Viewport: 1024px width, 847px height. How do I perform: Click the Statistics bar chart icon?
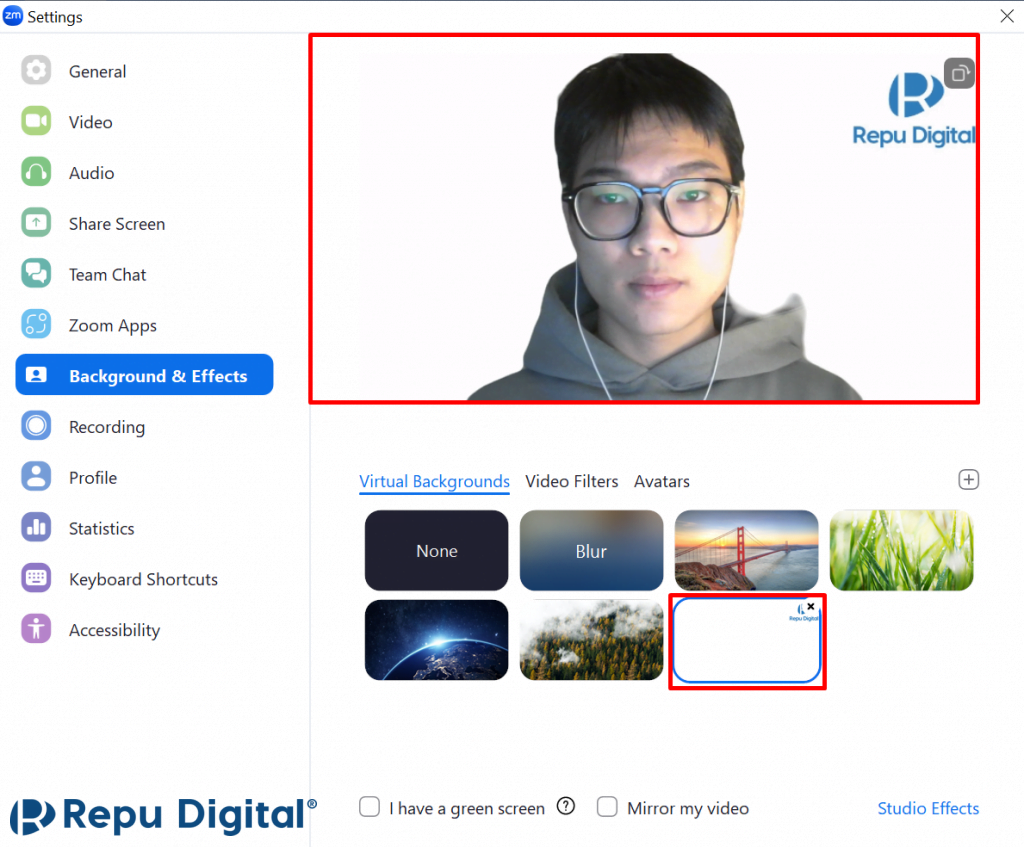(36, 528)
